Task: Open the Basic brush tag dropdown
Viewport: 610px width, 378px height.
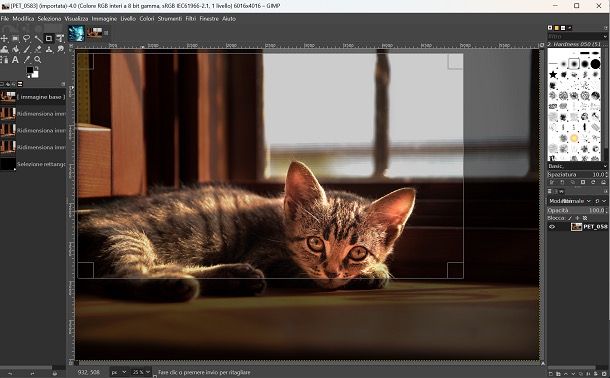Action: point(577,166)
